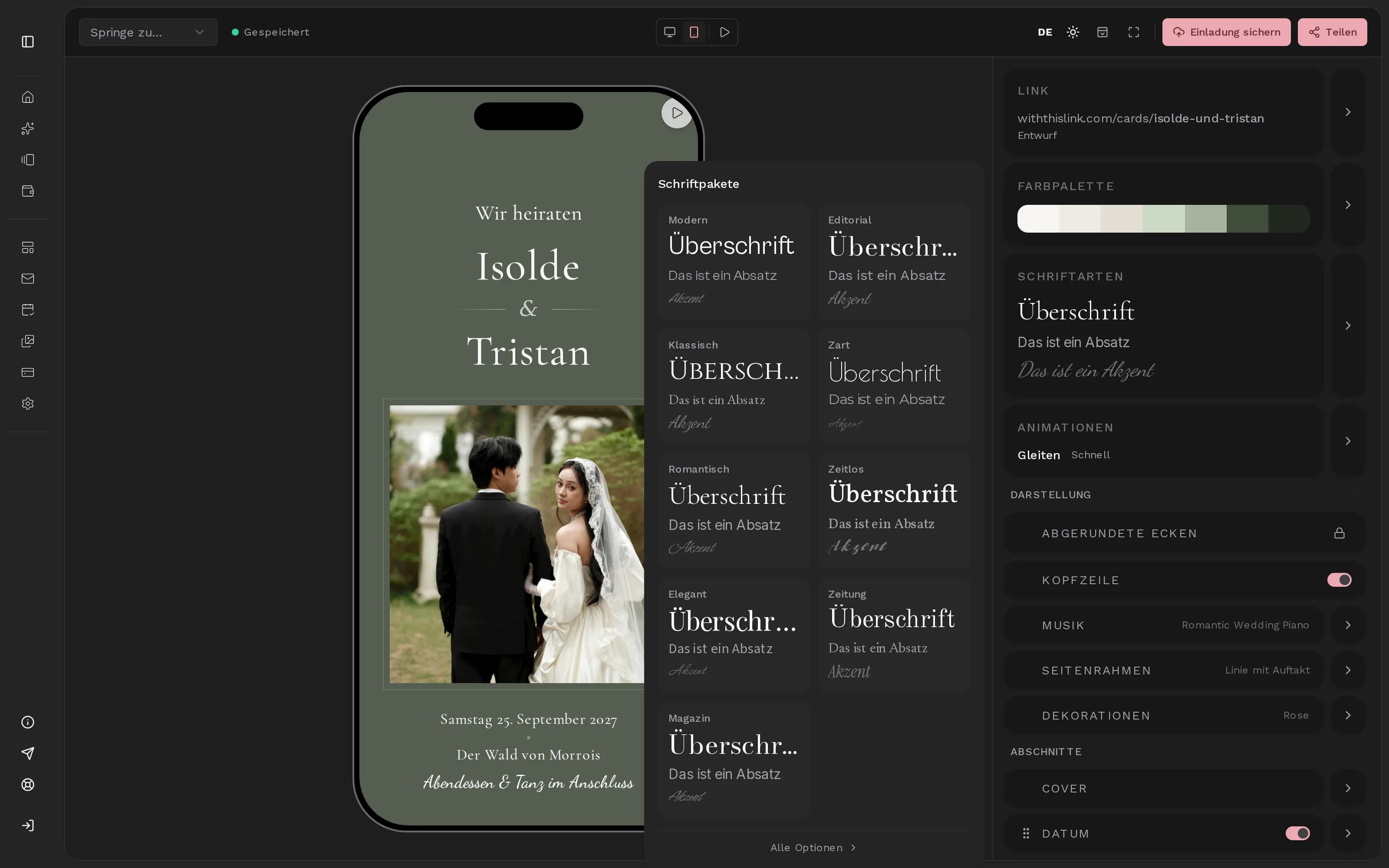Image resolution: width=1389 pixels, height=868 pixels.
Task: Switch to desktop preview mode
Action: pyautogui.click(x=669, y=32)
